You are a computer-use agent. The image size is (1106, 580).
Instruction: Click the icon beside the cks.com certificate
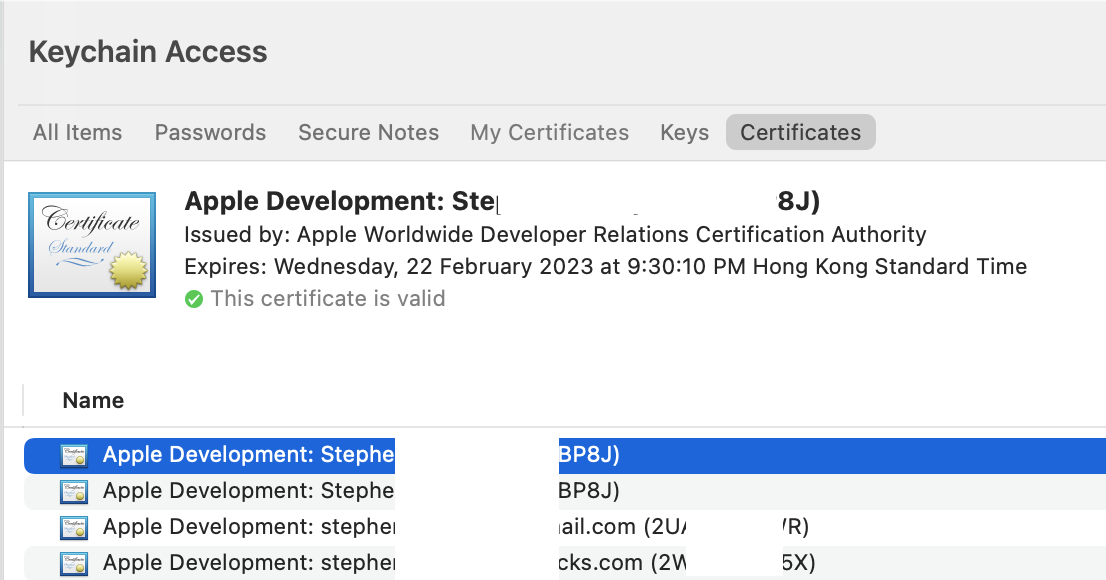coord(74,563)
